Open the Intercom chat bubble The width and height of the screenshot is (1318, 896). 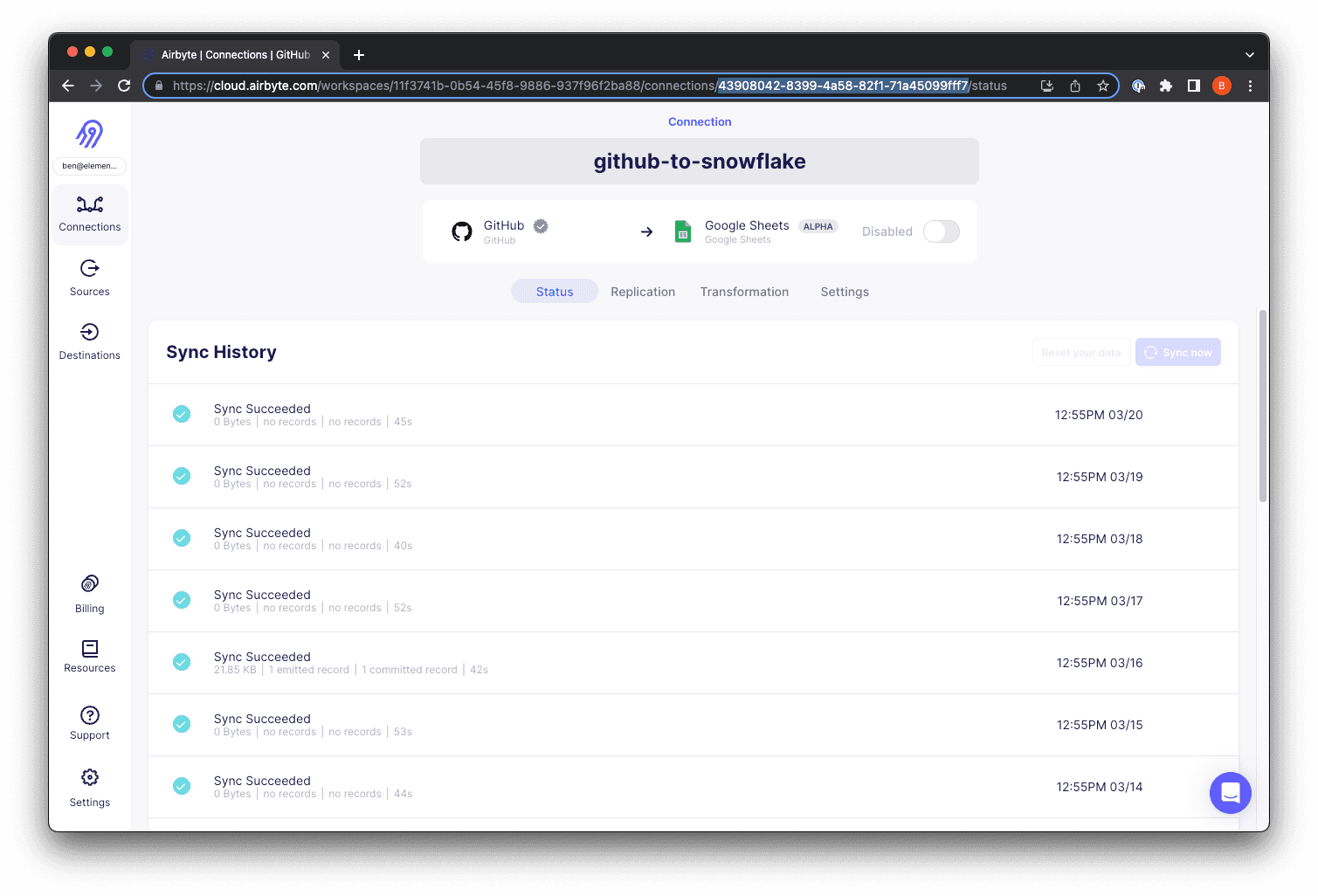(x=1231, y=793)
